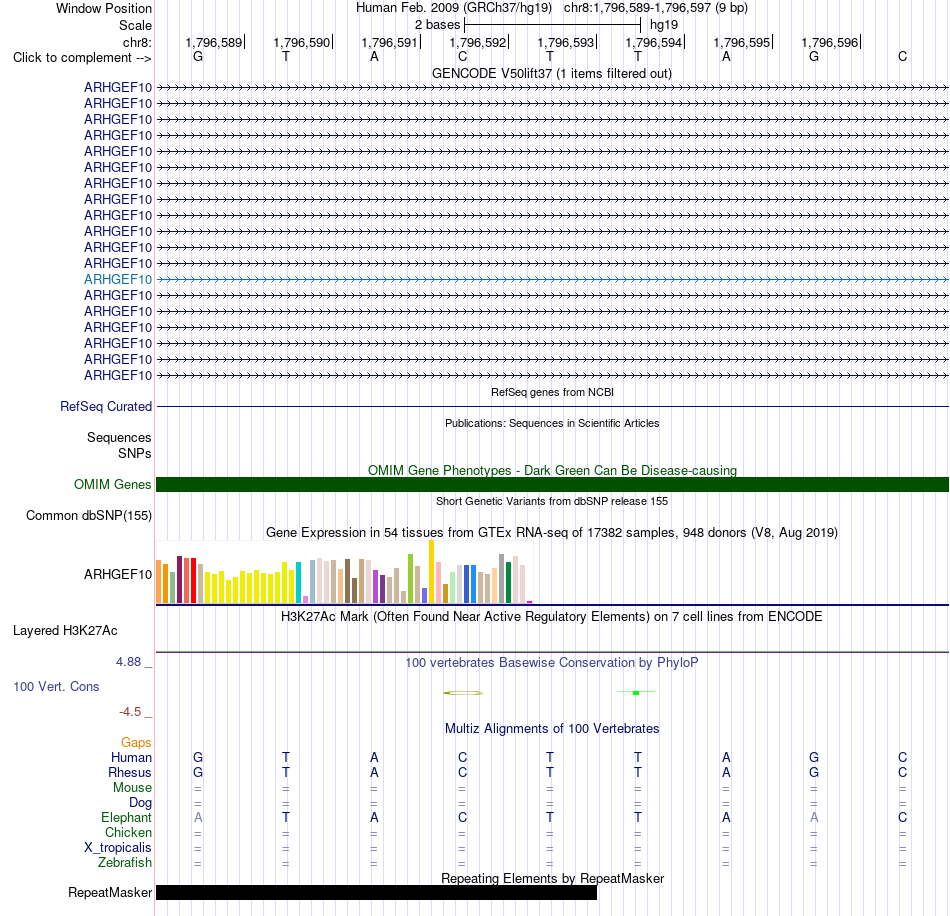Click position text 'chr8:1,796,589-1,796,597 (9 bp)'
The image size is (950, 916).
coord(656,8)
